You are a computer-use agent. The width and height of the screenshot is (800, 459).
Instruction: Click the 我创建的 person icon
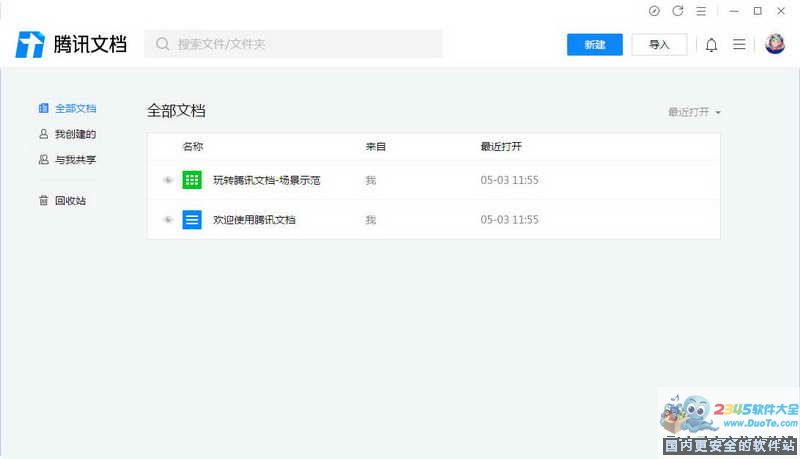tap(44, 134)
